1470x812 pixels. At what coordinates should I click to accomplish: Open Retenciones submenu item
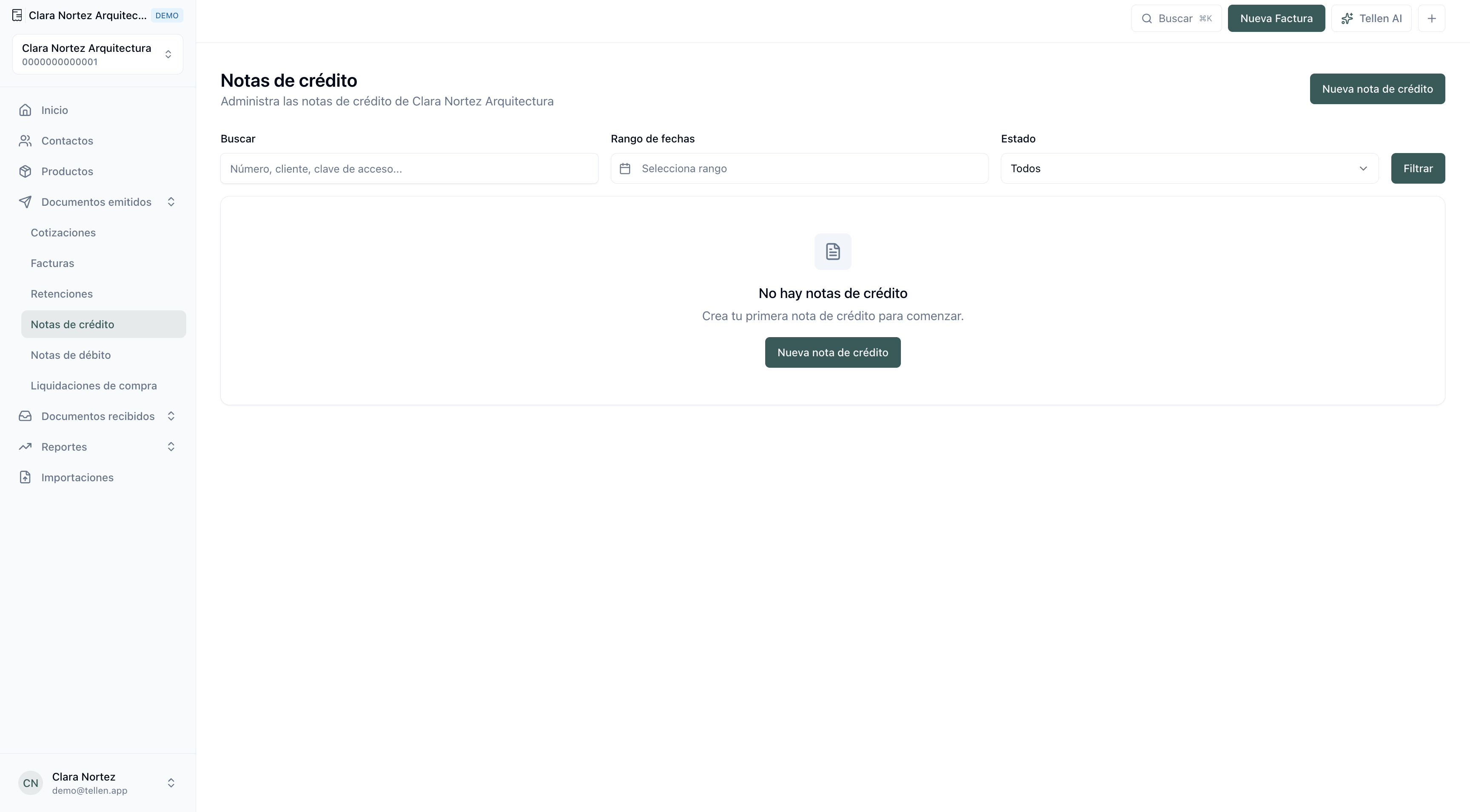(x=103, y=294)
